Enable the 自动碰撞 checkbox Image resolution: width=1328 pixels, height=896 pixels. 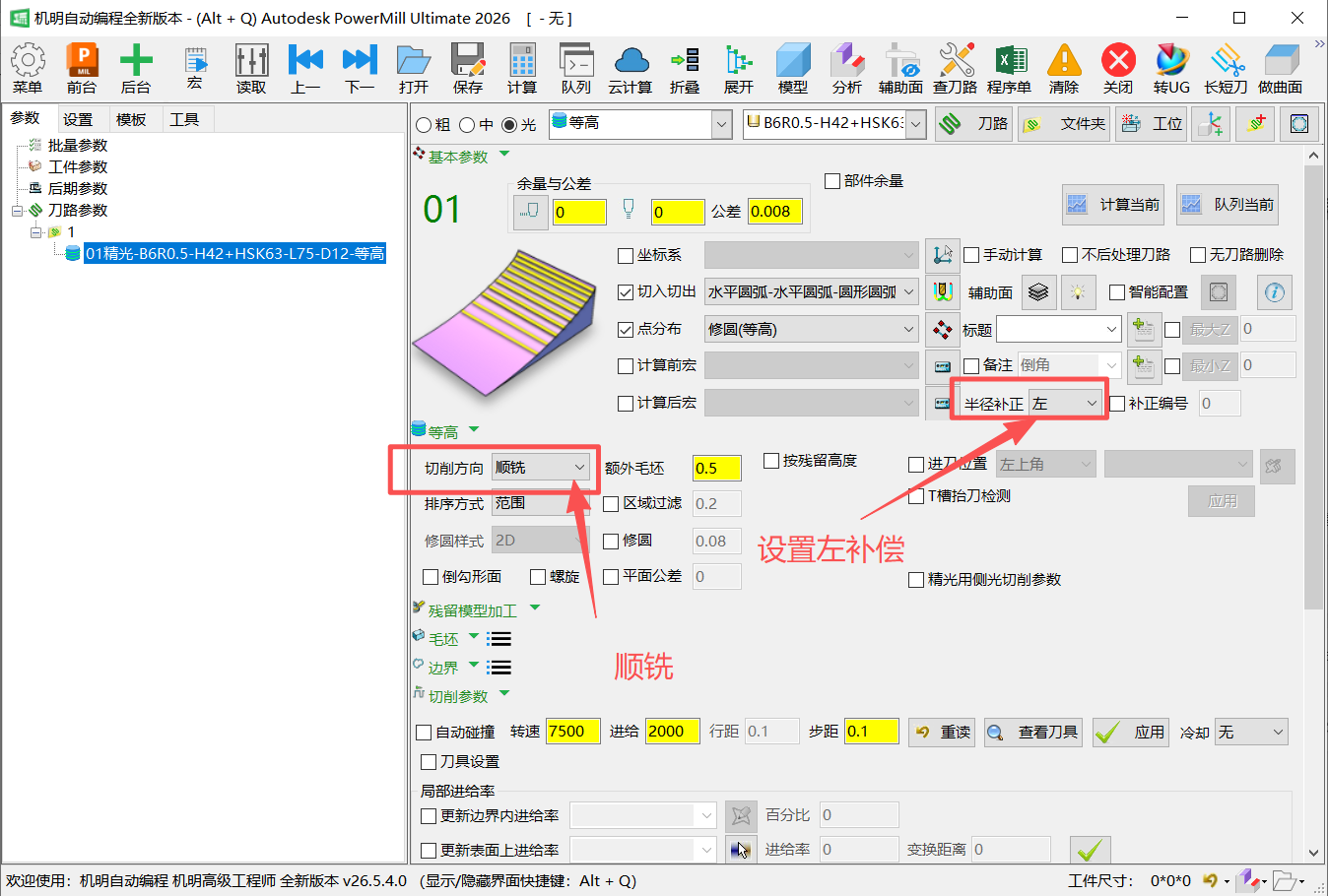[425, 733]
